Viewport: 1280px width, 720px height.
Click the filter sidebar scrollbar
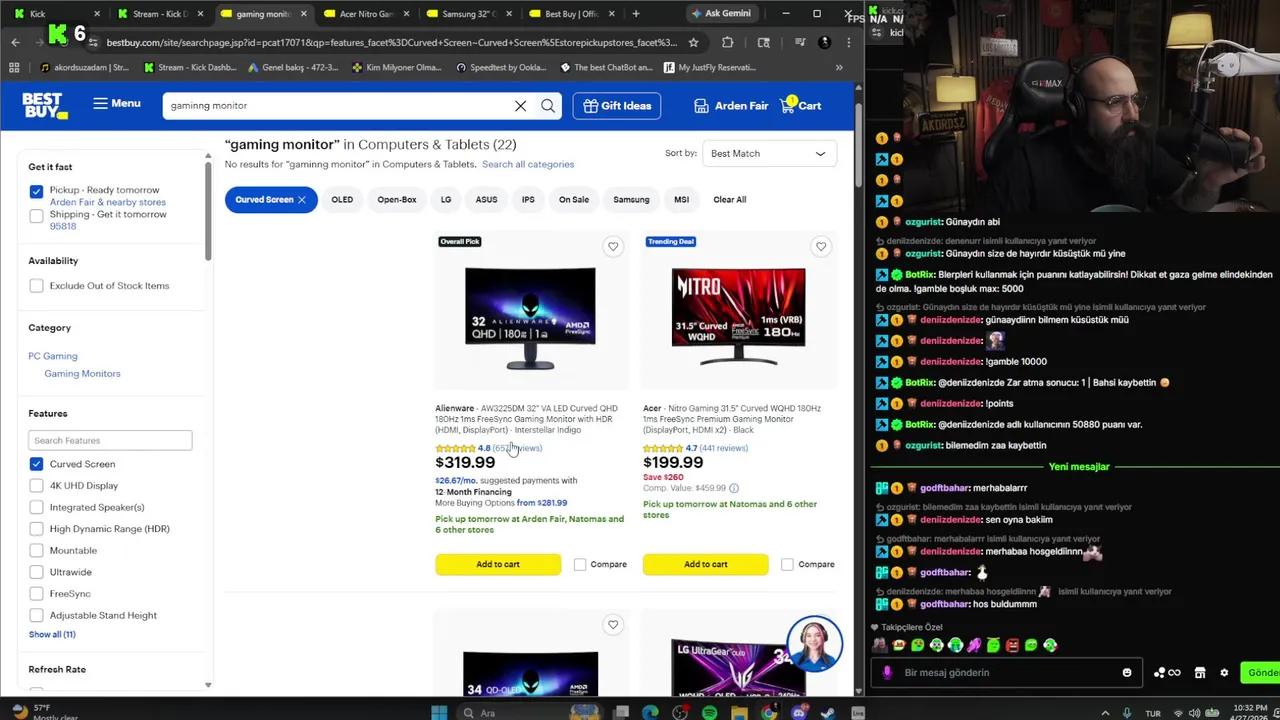(208, 210)
